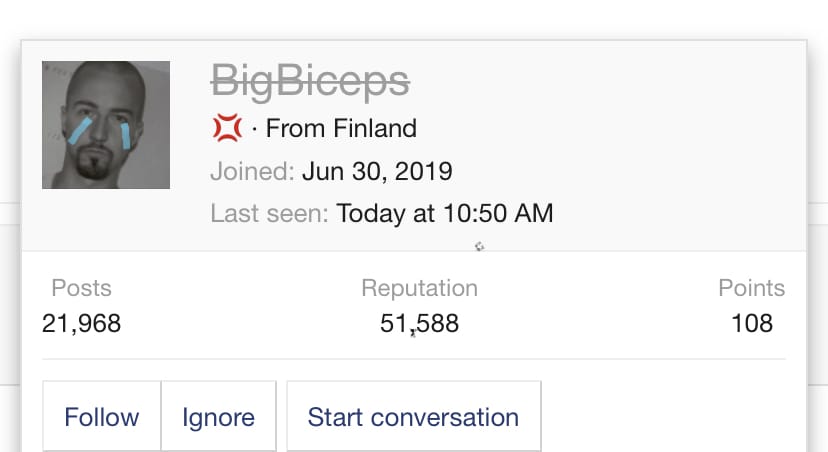
Task: Open BigBiceps' avatar picture
Action: pyautogui.click(x=106, y=125)
